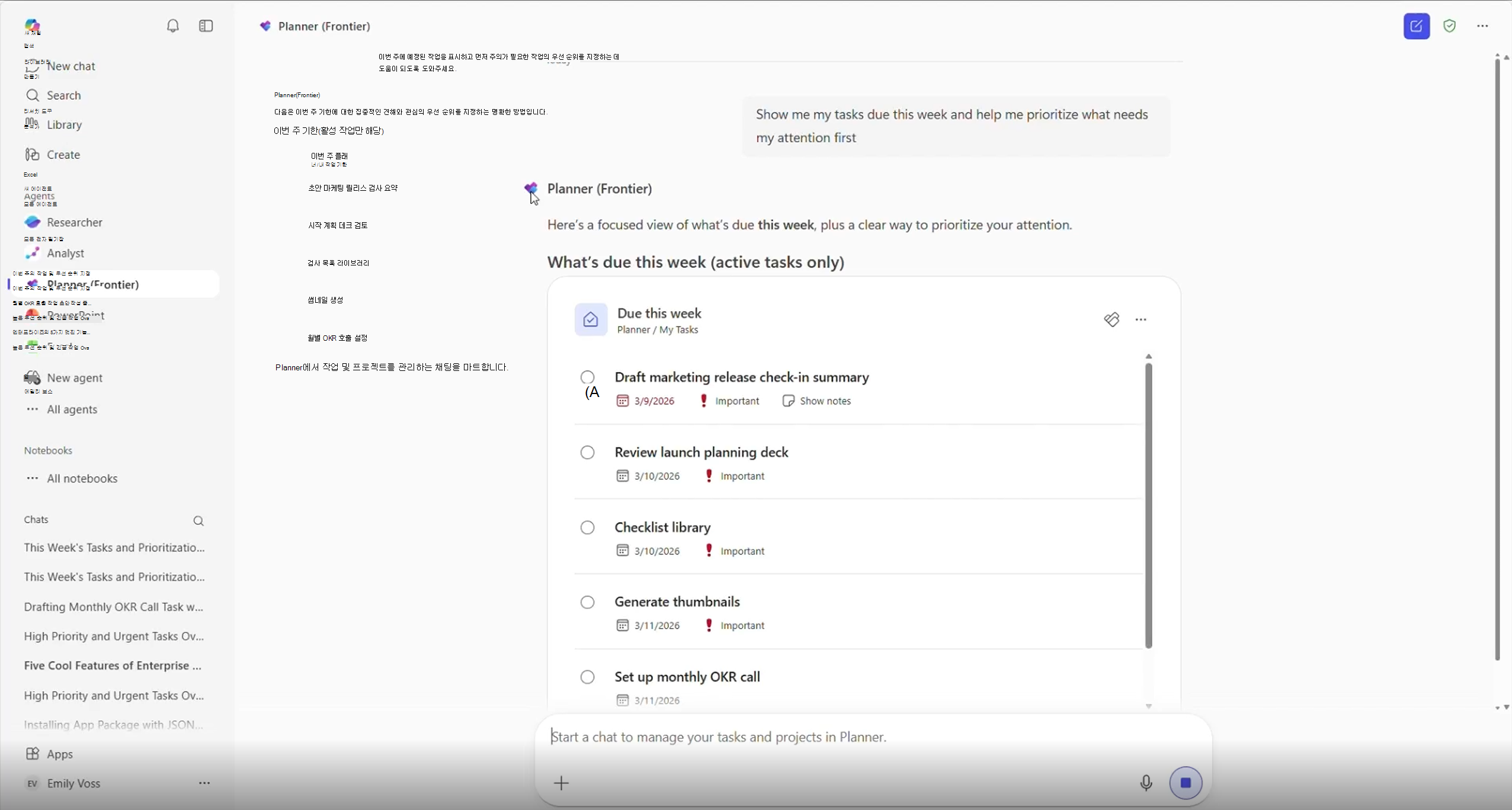Launch the Researcher agent
The height and width of the screenshot is (810, 1512).
point(63,222)
